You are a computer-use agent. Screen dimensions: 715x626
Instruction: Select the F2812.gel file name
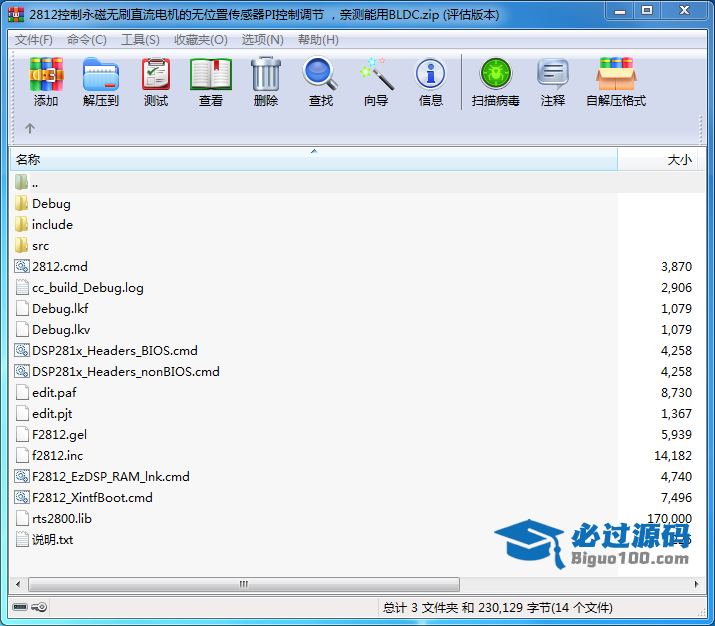[59, 435]
